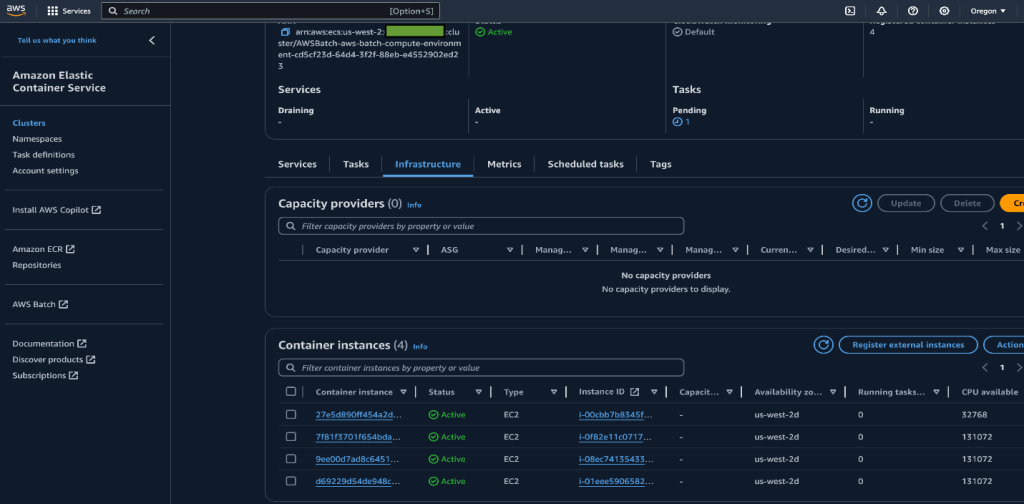Go to previous page of container instances

985,368
